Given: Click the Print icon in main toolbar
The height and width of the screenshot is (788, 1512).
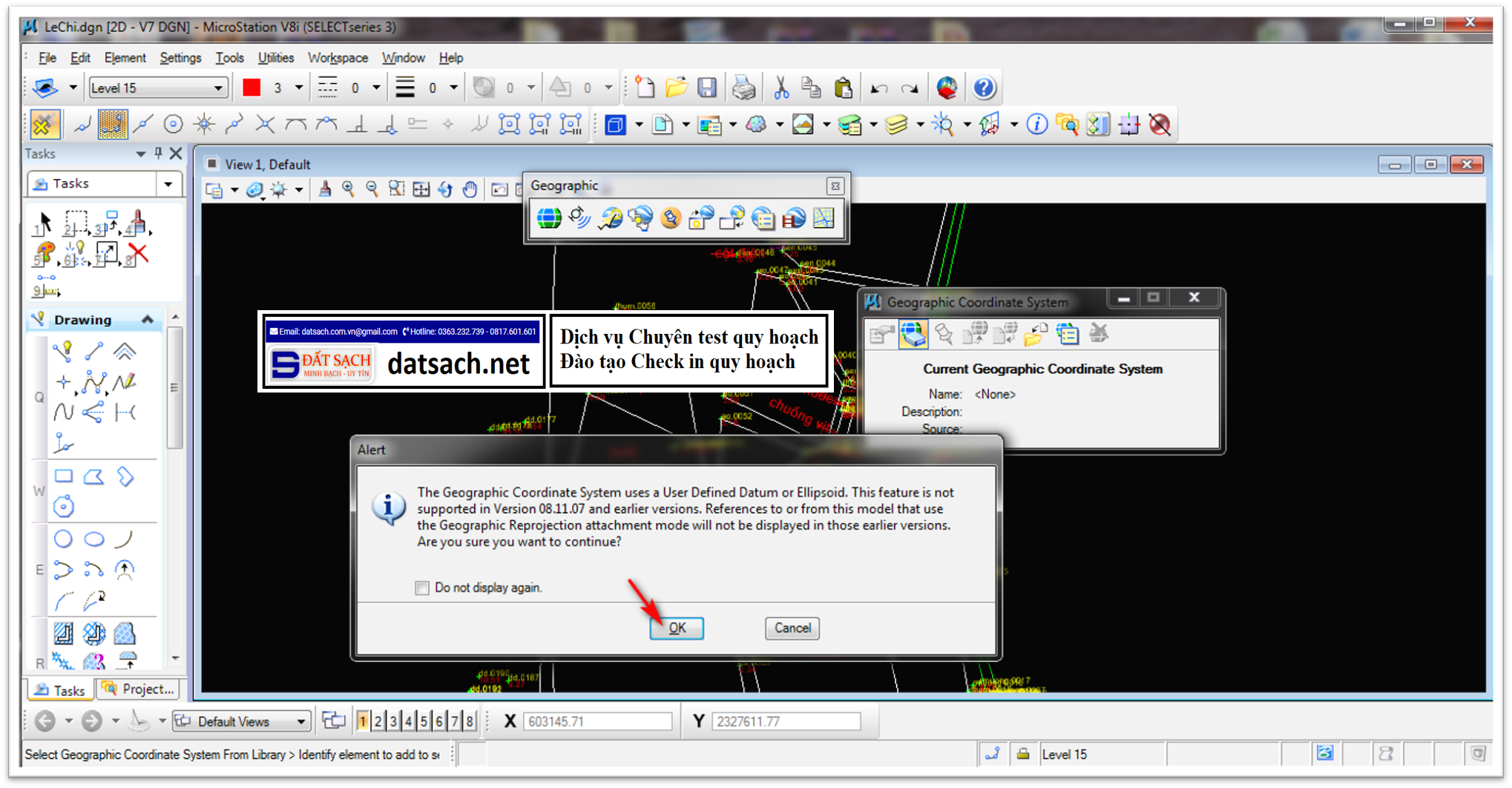Looking at the screenshot, I should (743, 88).
